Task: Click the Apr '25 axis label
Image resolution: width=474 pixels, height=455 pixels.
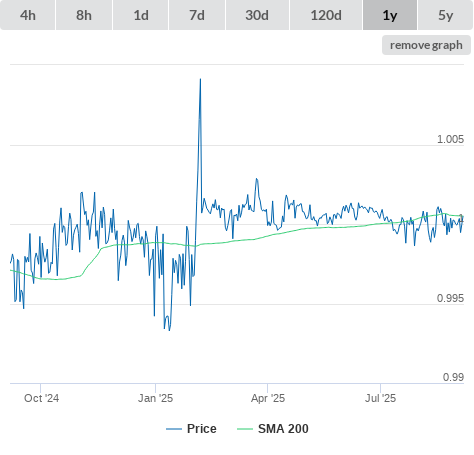Action: point(268,398)
